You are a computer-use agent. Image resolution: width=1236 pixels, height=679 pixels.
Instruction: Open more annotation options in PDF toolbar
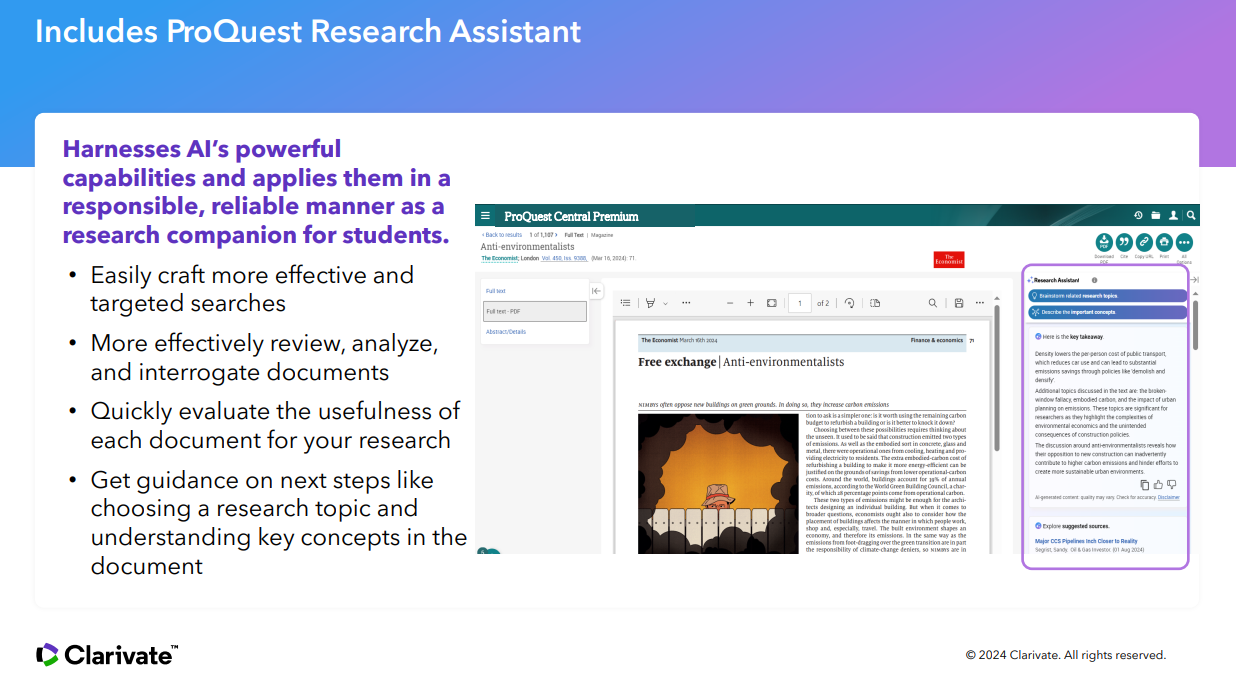[686, 303]
